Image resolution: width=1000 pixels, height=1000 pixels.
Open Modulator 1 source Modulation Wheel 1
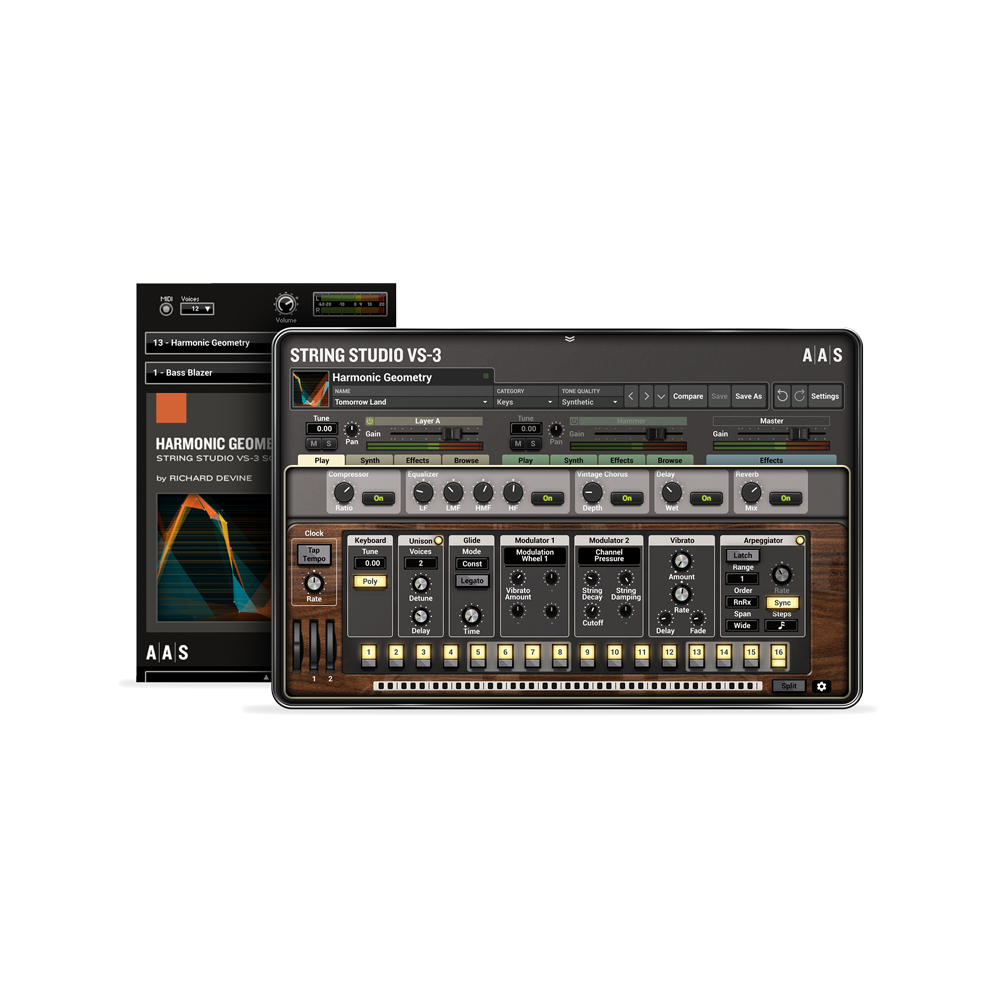click(x=534, y=555)
